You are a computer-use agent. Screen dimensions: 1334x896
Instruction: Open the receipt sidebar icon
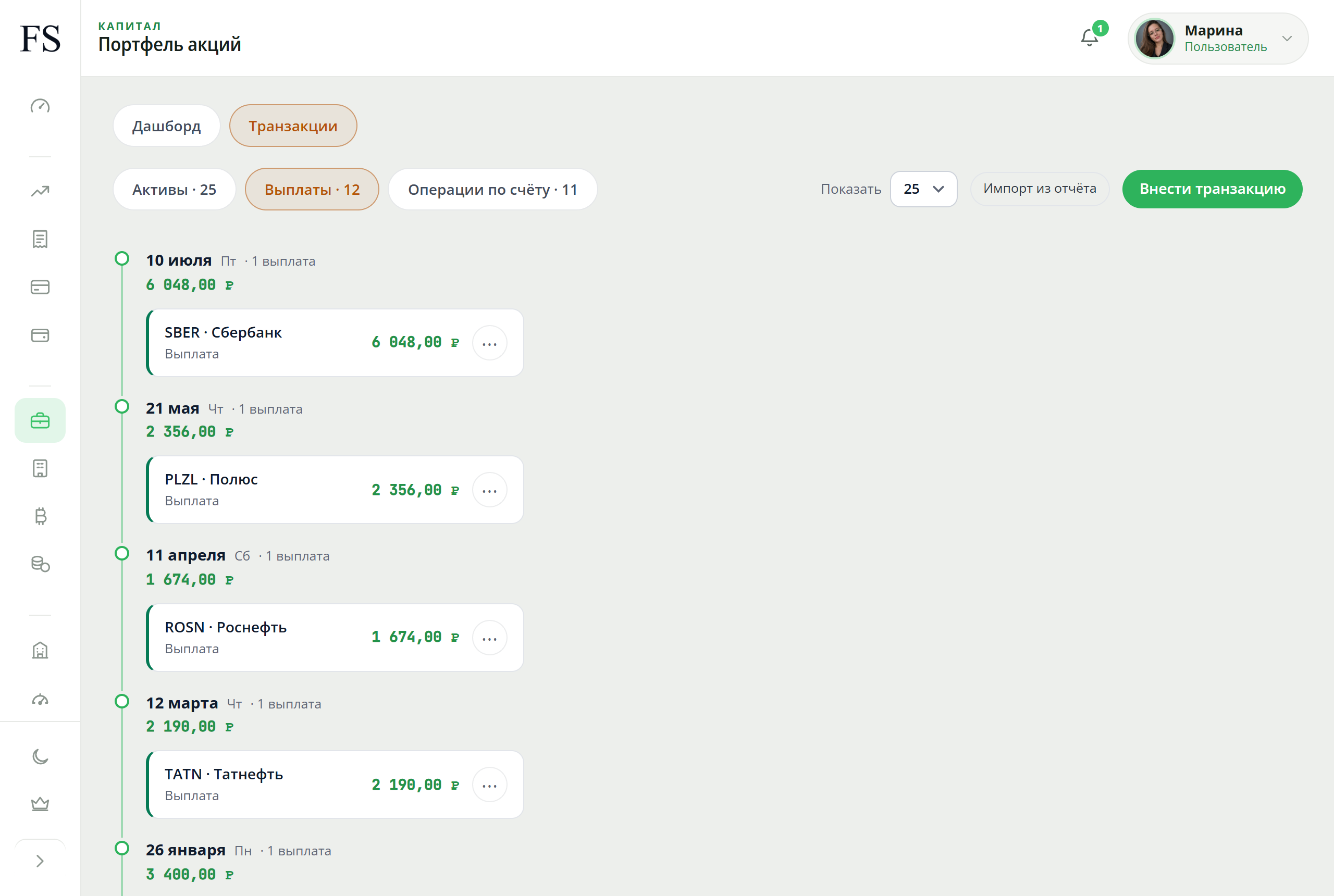pos(40,239)
